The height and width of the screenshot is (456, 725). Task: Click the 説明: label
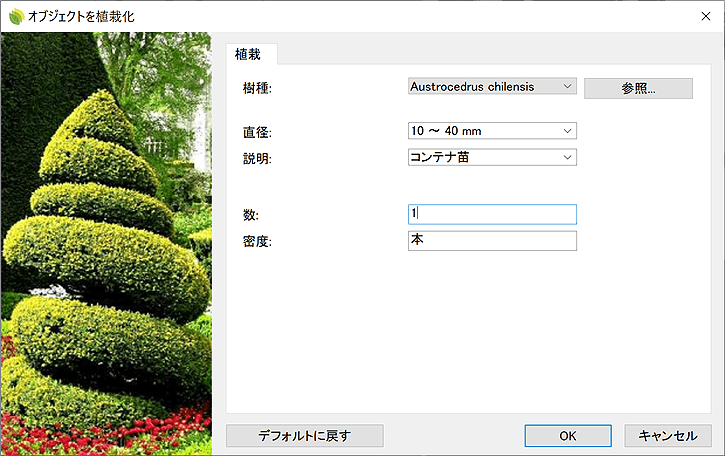click(x=258, y=159)
